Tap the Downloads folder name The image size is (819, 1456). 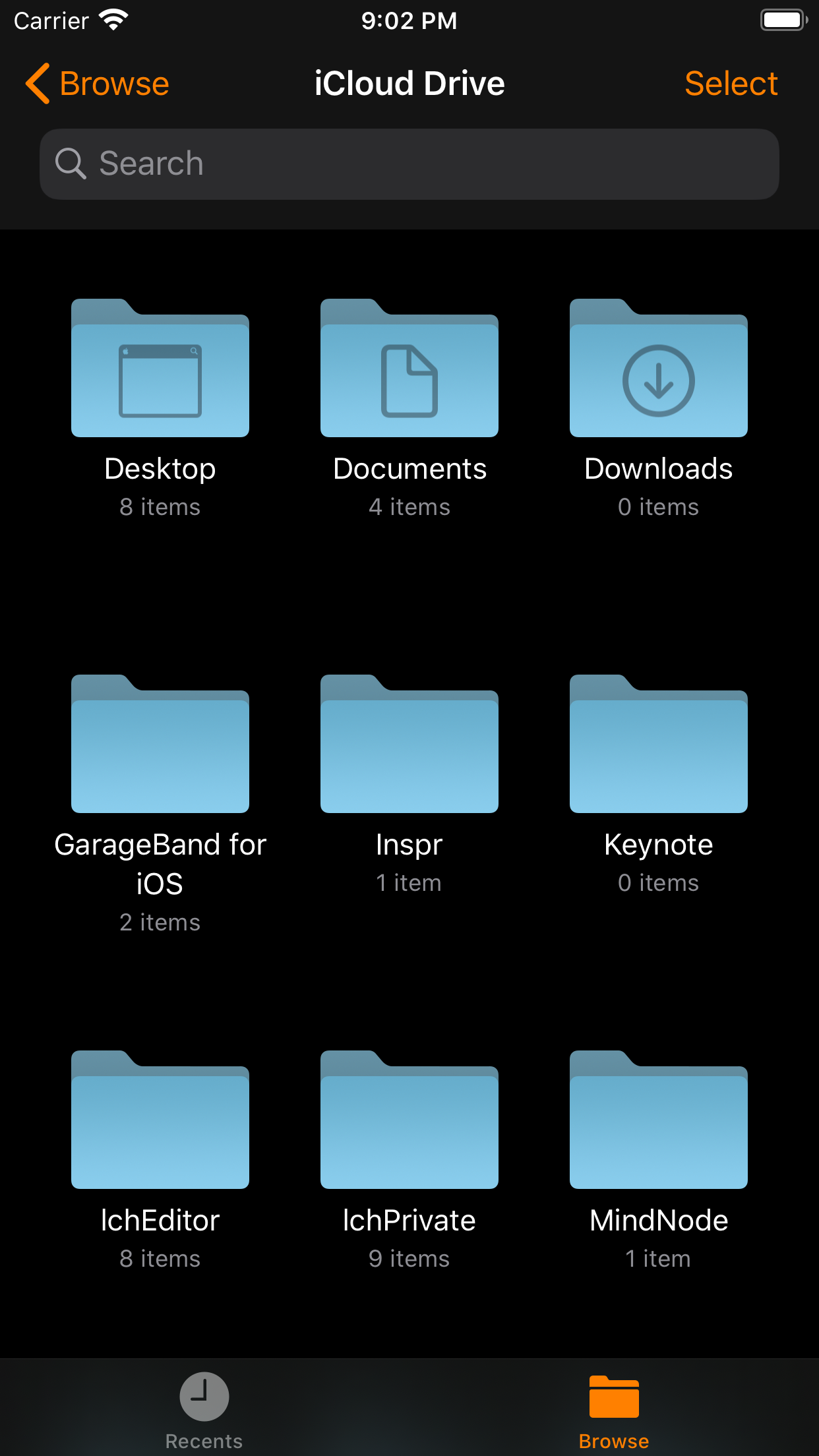click(x=659, y=470)
